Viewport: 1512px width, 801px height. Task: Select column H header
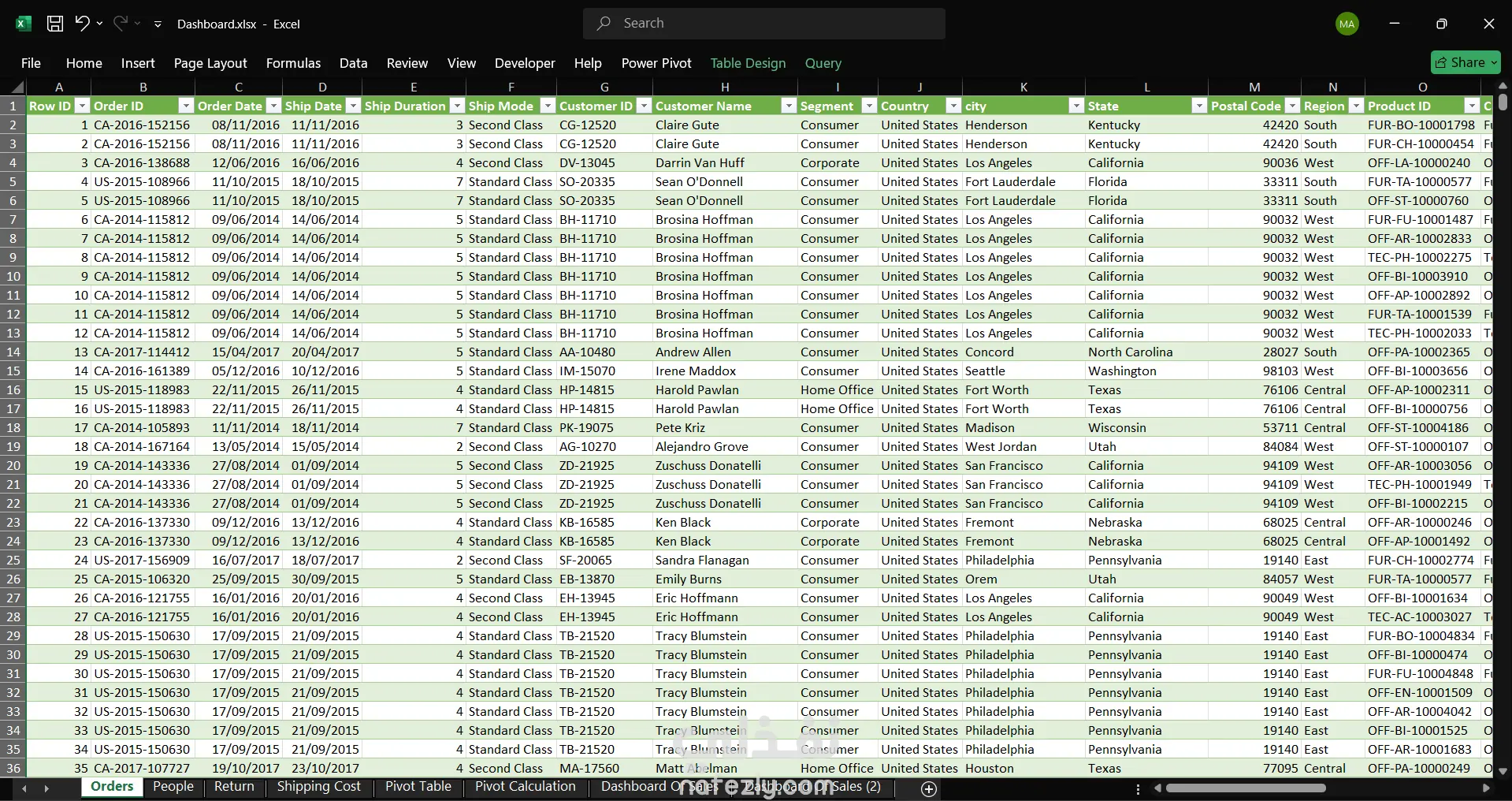coord(725,88)
